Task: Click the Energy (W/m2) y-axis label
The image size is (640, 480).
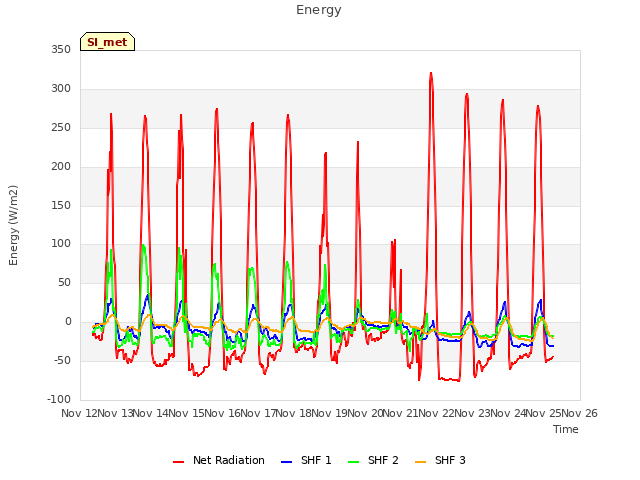Action: click(13, 225)
